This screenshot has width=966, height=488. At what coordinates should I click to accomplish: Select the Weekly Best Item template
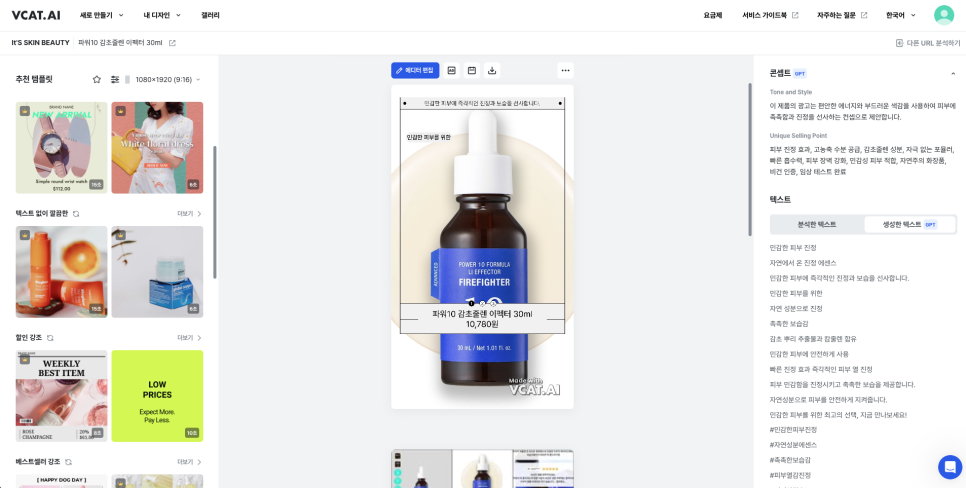pos(62,396)
